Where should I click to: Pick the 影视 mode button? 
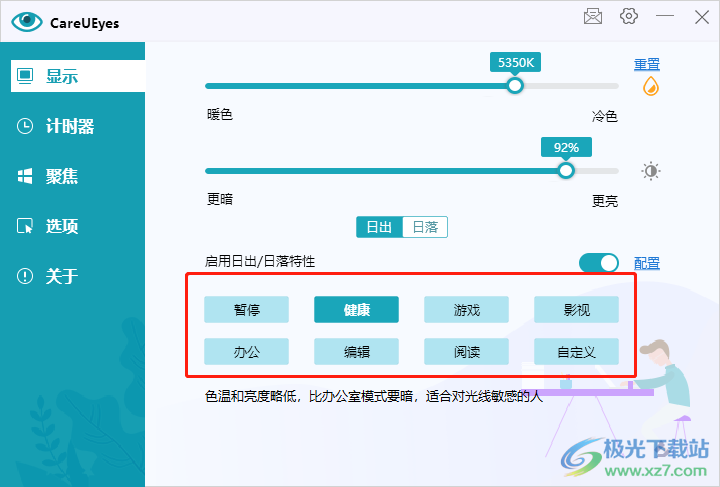(576, 310)
